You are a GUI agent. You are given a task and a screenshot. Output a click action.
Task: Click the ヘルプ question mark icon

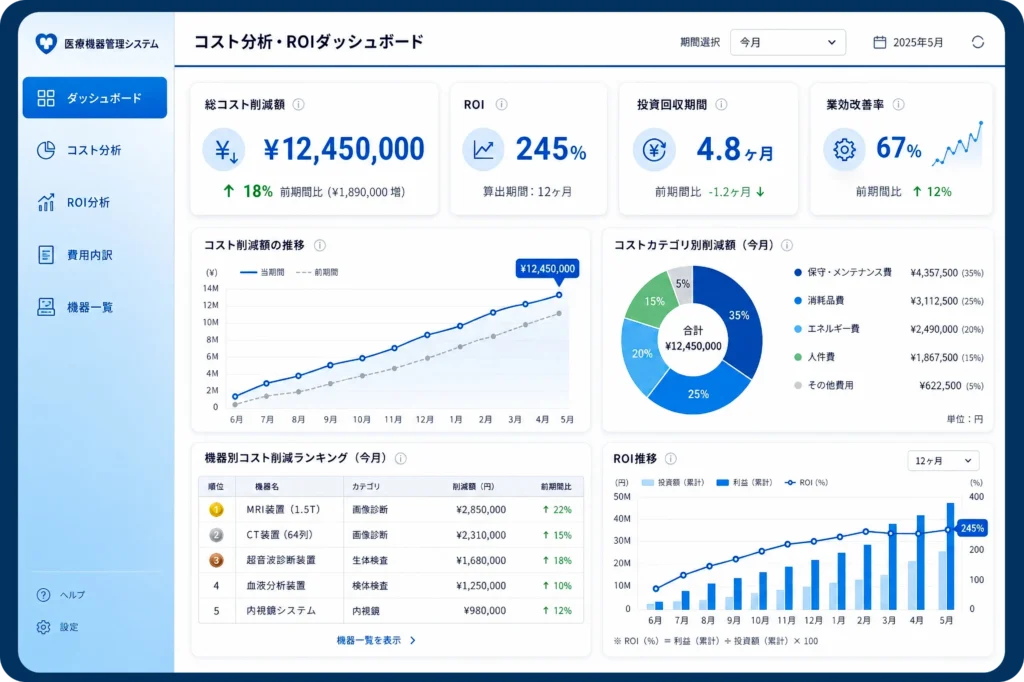pyautogui.click(x=43, y=595)
